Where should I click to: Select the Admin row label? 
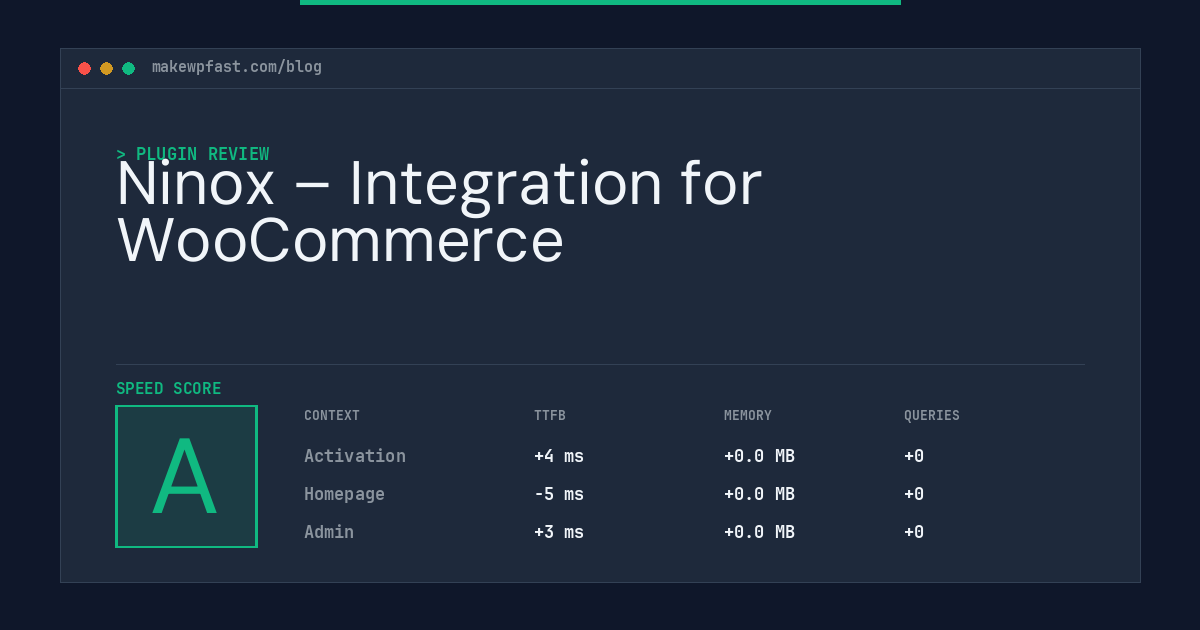point(329,532)
